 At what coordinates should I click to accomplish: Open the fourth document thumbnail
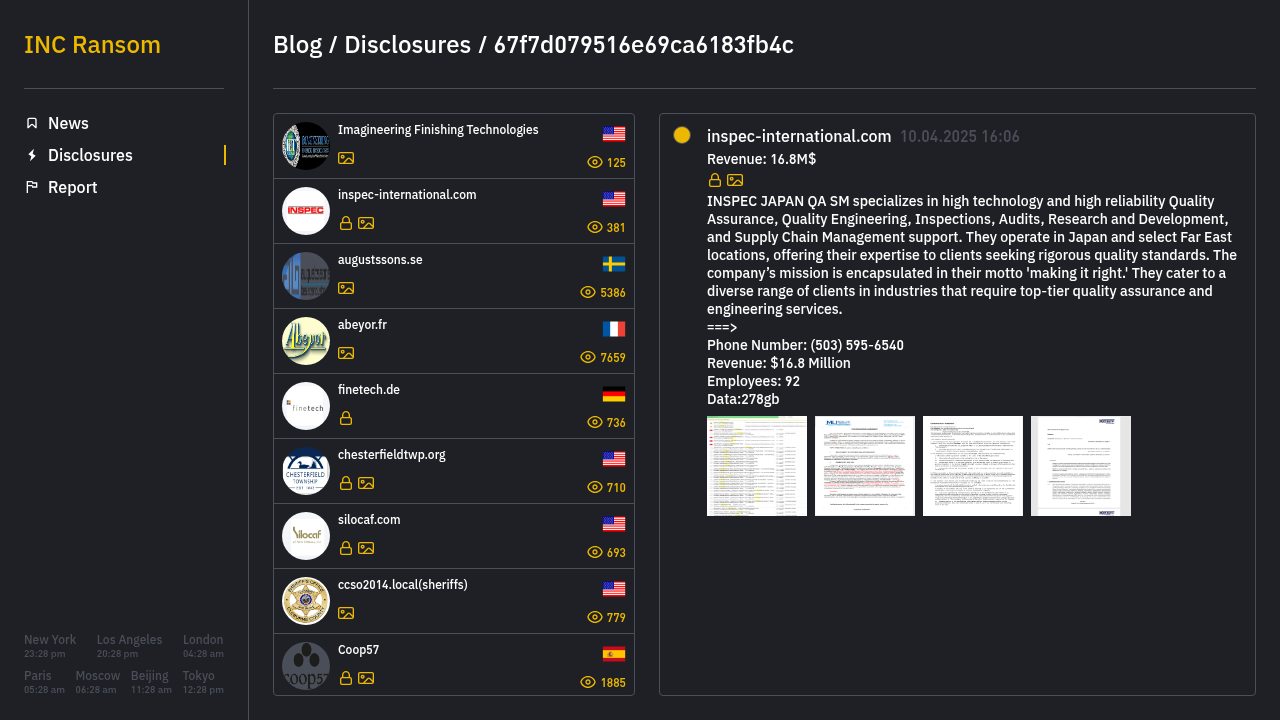pos(1081,466)
